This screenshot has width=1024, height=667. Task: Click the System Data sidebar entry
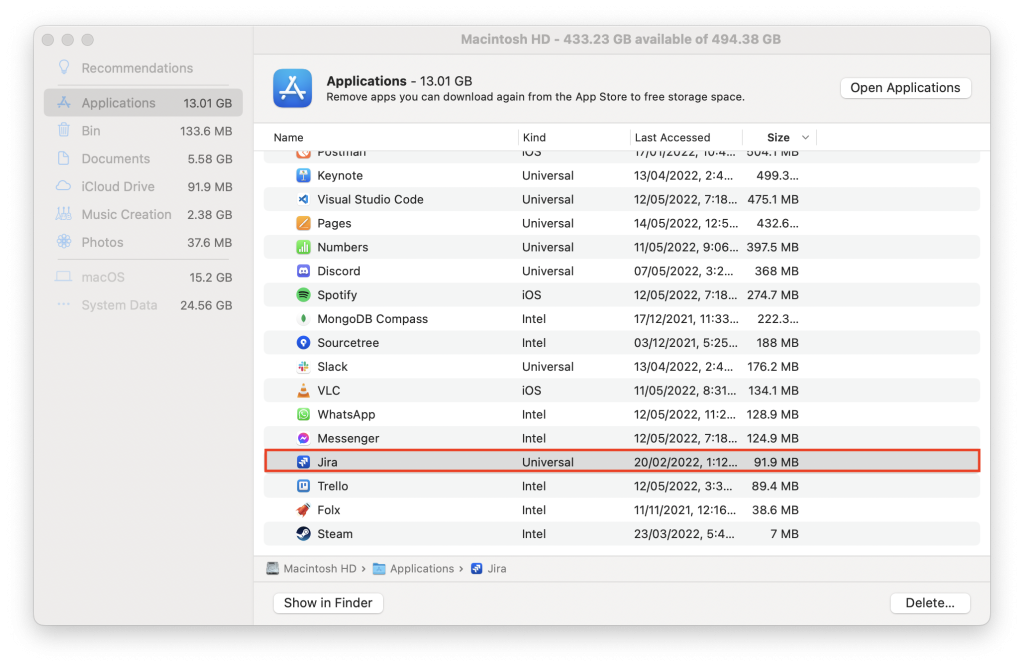coord(143,305)
